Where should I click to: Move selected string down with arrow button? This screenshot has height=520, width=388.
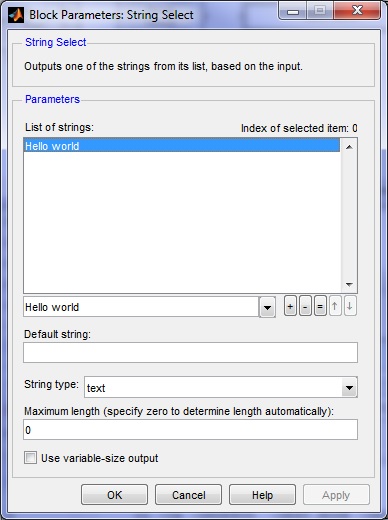350,306
